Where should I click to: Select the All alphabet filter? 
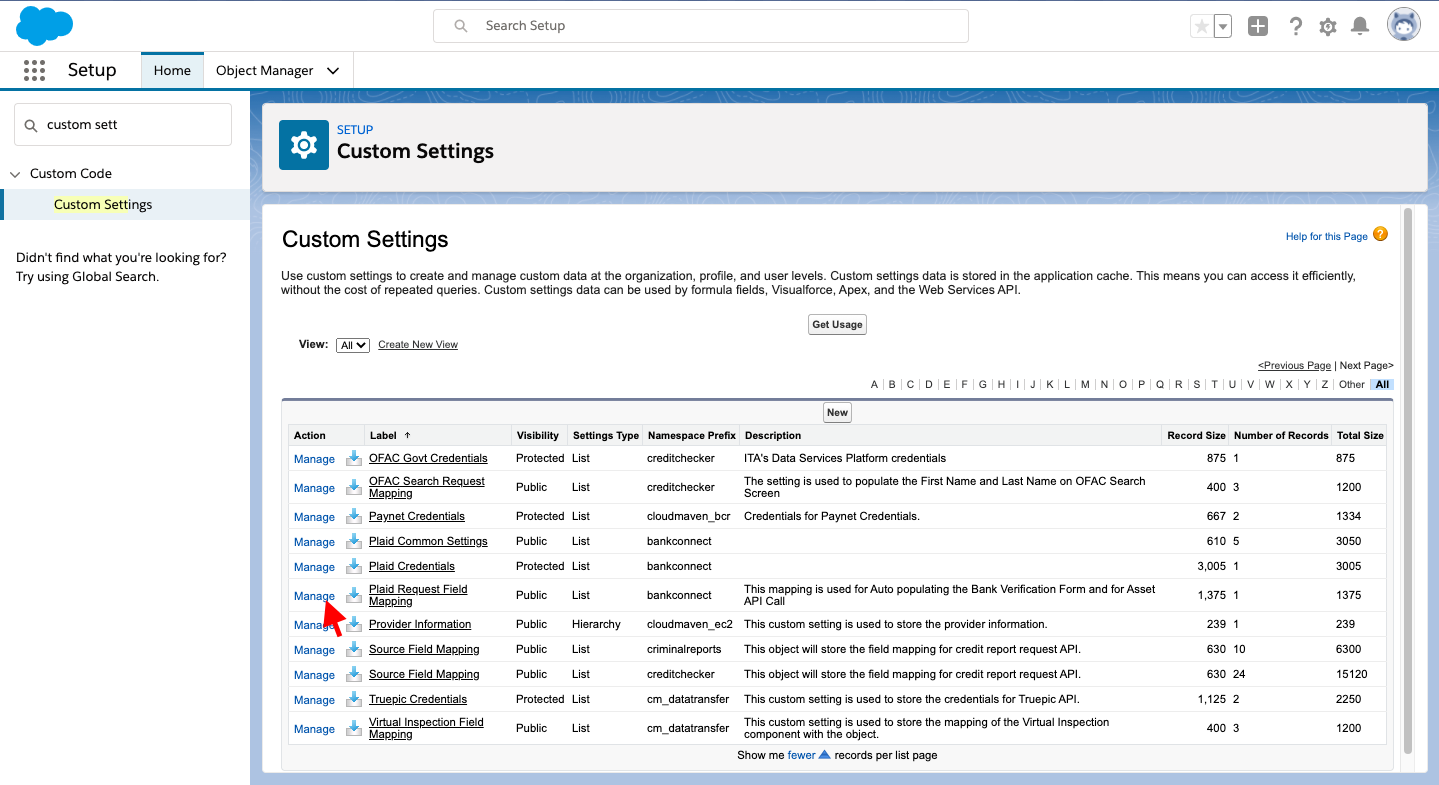(1382, 384)
